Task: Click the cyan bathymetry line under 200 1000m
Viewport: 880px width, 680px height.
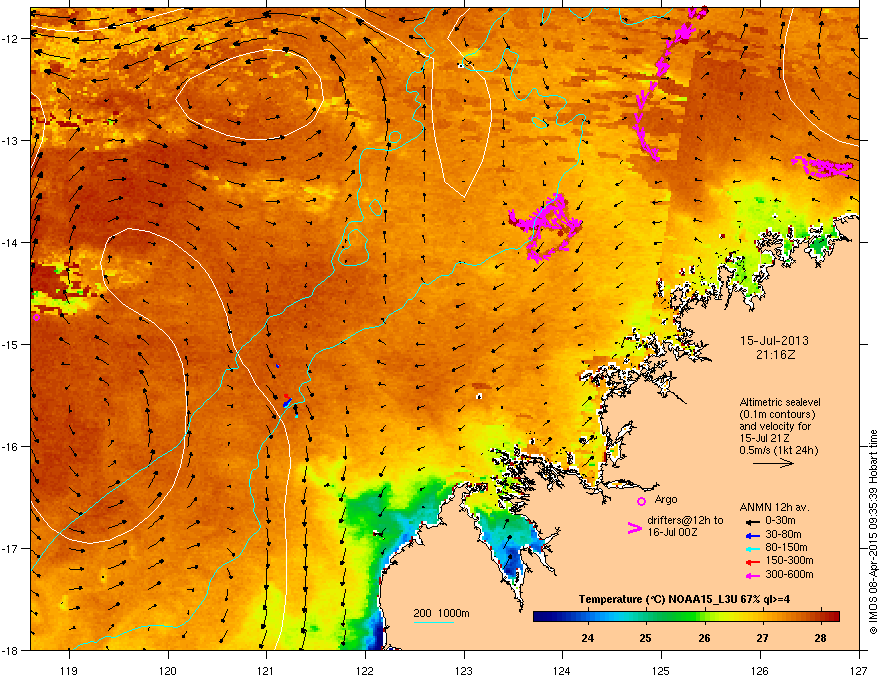Action: [433, 622]
